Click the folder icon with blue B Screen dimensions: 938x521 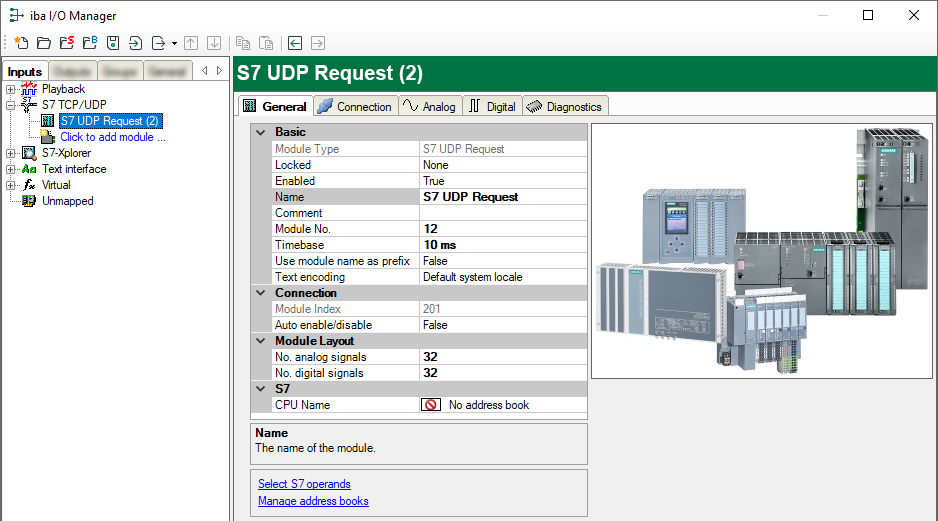[x=90, y=43]
